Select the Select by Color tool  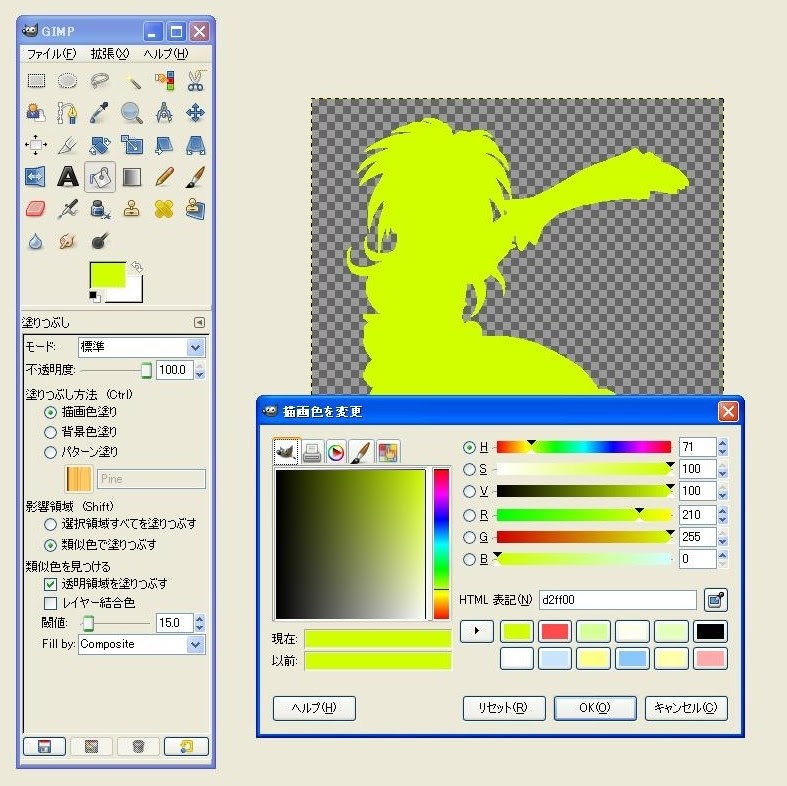pyautogui.click(x=164, y=80)
